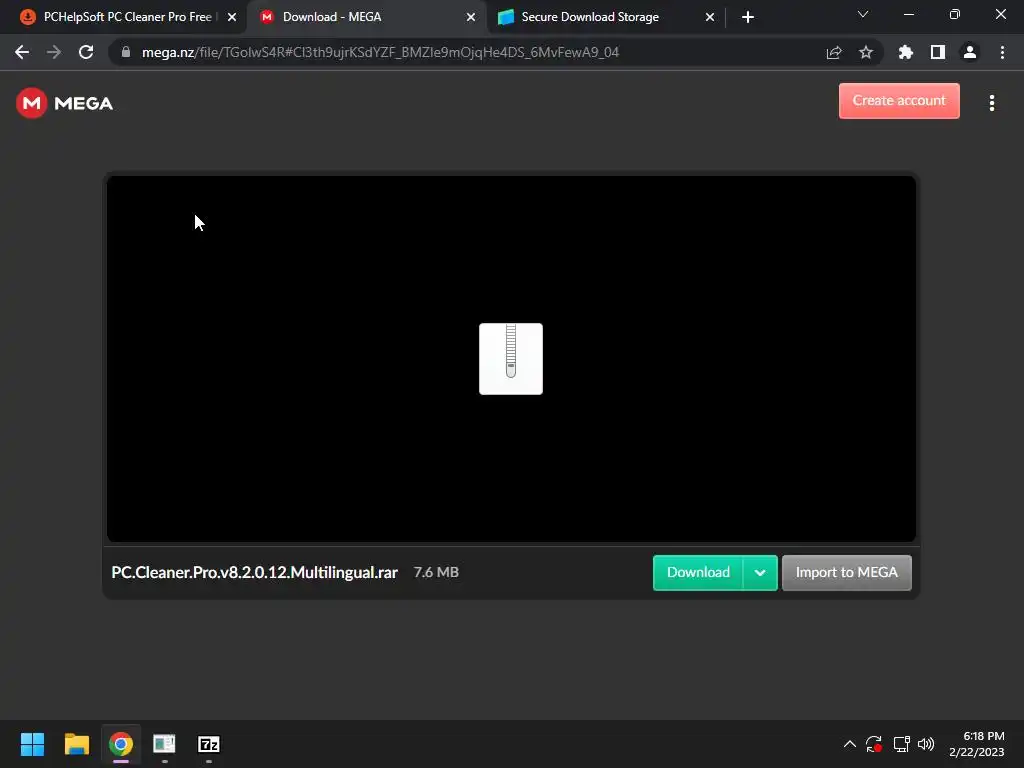Open 7-Zip from taskbar
The height and width of the screenshot is (768, 1024).
click(208, 744)
